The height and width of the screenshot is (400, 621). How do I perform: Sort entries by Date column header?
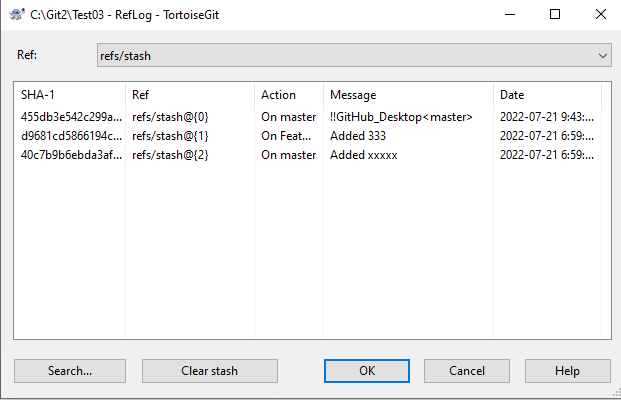point(547,95)
